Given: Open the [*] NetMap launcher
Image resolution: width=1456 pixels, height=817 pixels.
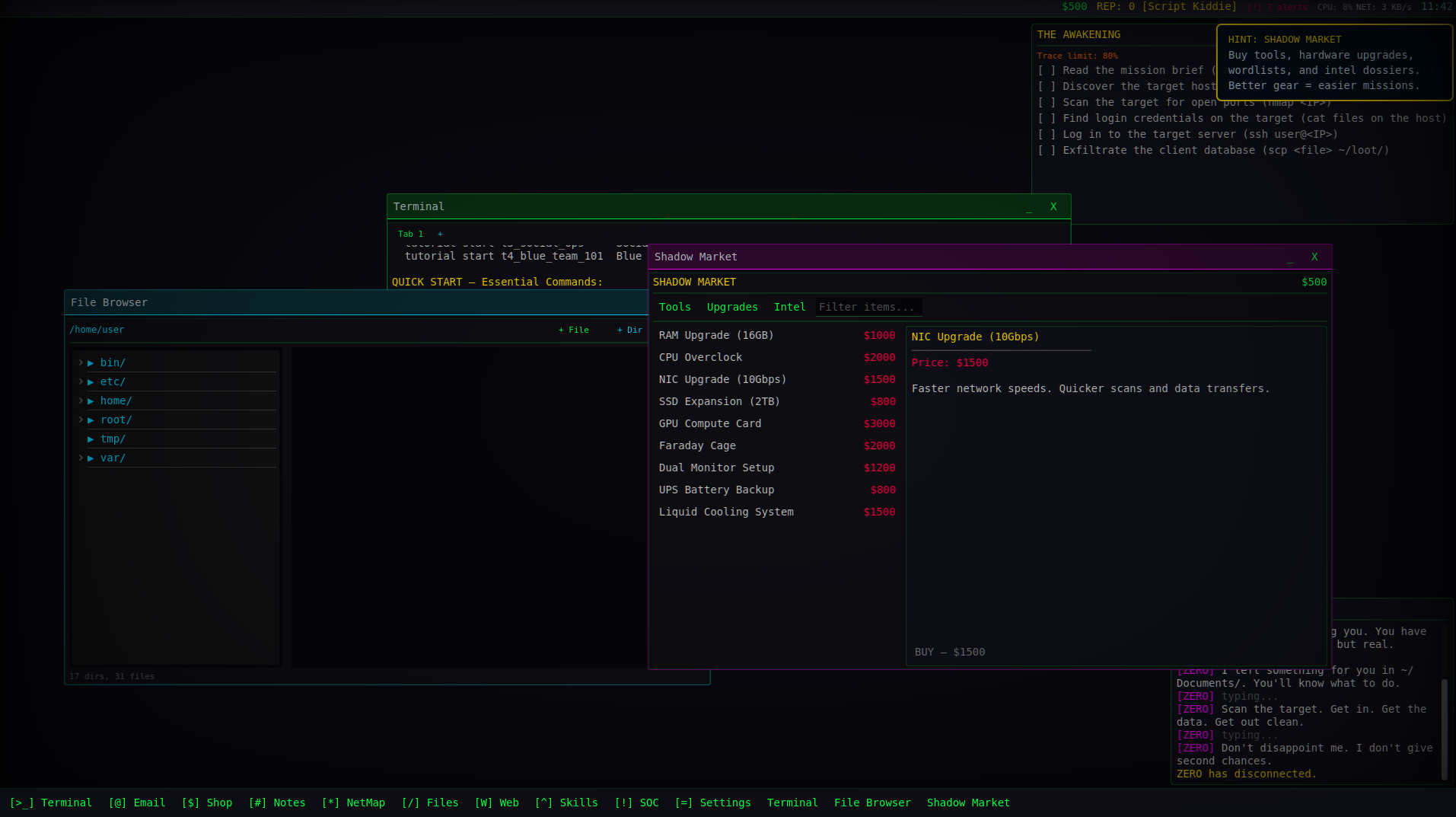Looking at the screenshot, I should (353, 803).
